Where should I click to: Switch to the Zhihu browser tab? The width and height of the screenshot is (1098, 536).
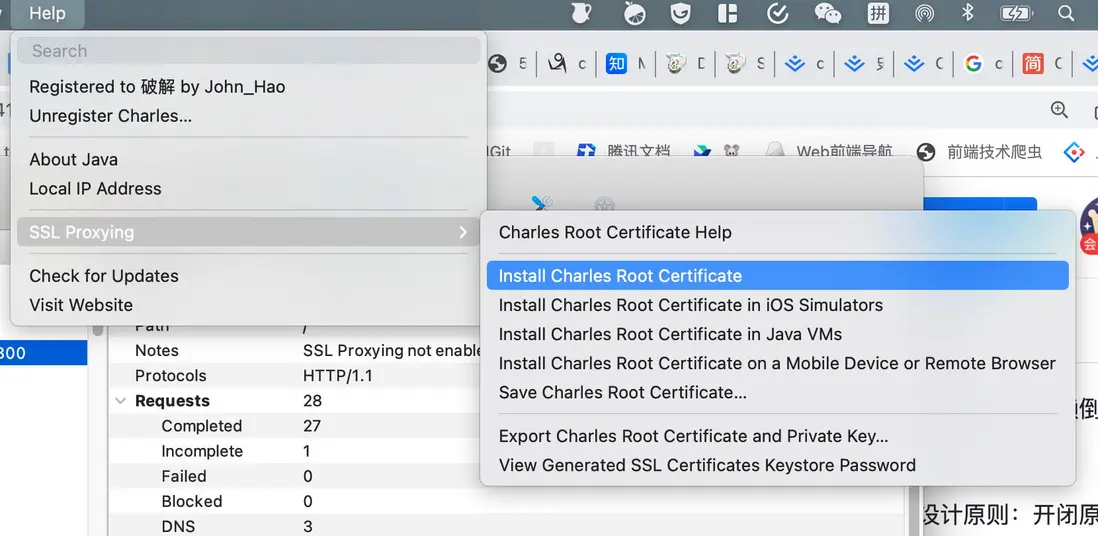tap(616, 64)
